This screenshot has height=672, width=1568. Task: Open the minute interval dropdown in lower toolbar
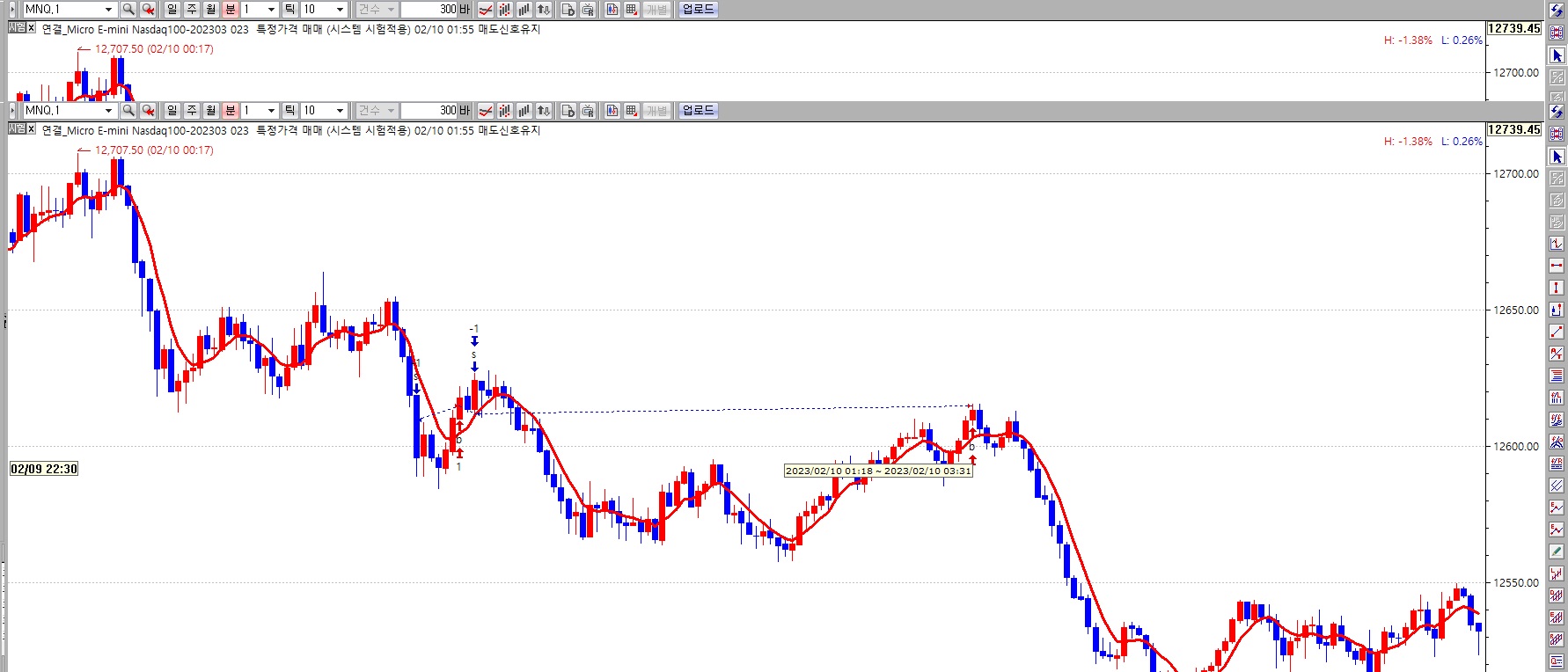pyautogui.click(x=271, y=111)
